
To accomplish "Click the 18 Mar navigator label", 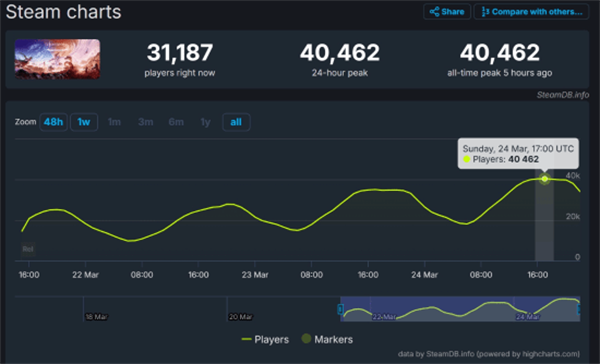I will pos(96,317).
